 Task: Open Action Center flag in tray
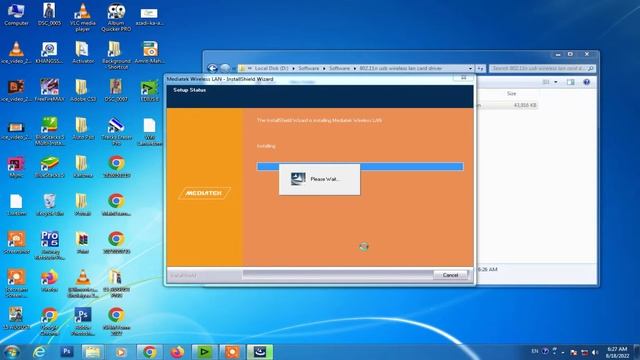pyautogui.click(x=573, y=352)
